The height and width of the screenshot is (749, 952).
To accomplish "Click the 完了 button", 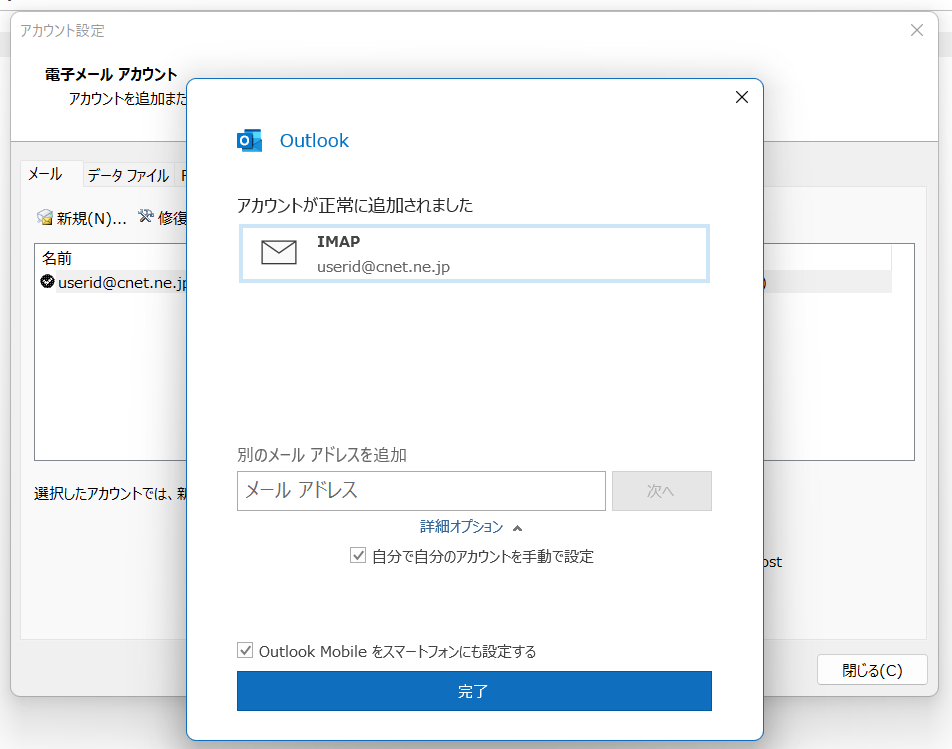I will click(474, 691).
